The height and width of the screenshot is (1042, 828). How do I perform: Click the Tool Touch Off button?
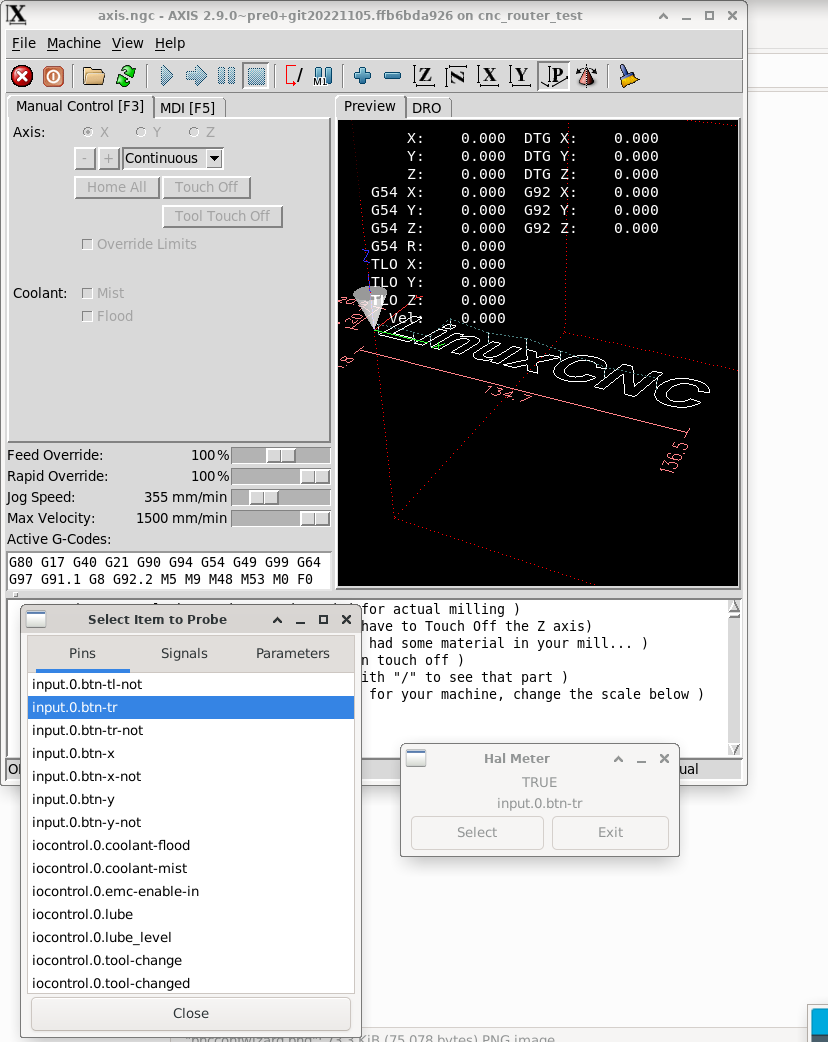[223, 216]
